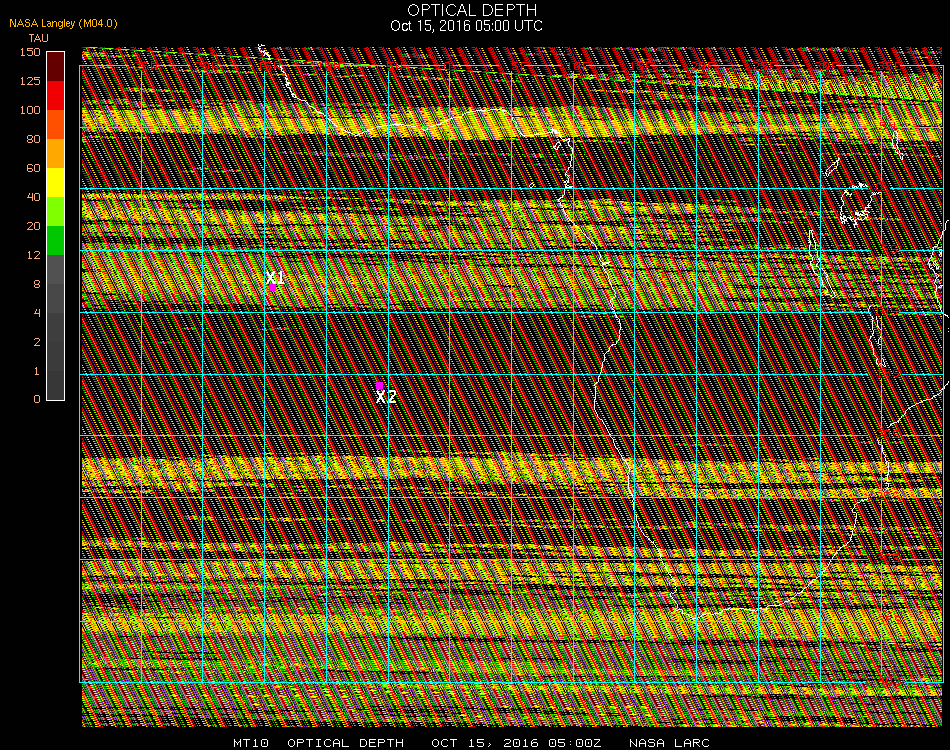Click the 'Oct 15, 2016 05:00 UTC' subtitle
Screen dimensions: 950x750
[467, 26]
